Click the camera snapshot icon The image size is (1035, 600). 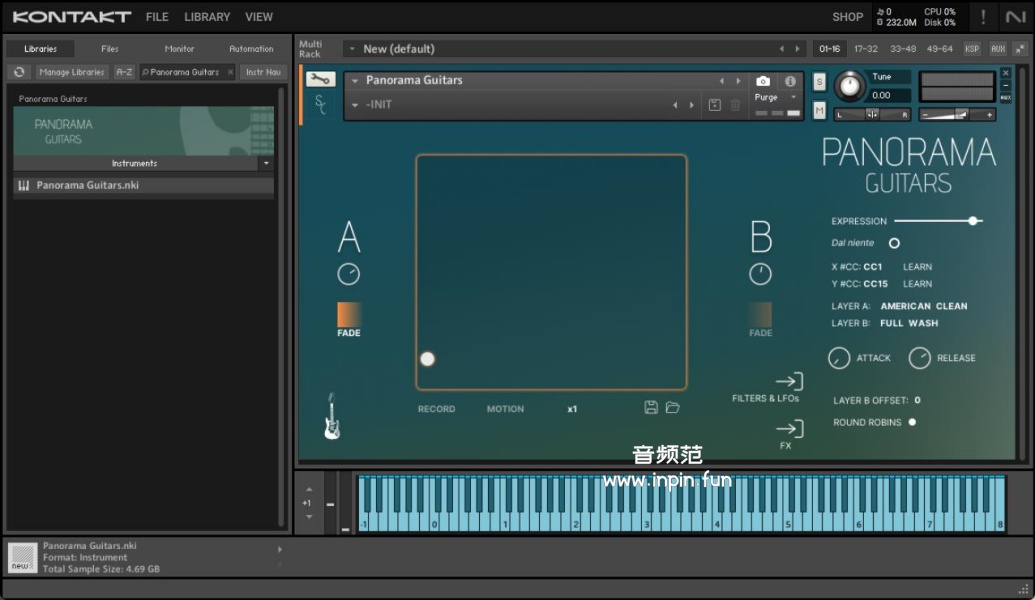coord(763,81)
